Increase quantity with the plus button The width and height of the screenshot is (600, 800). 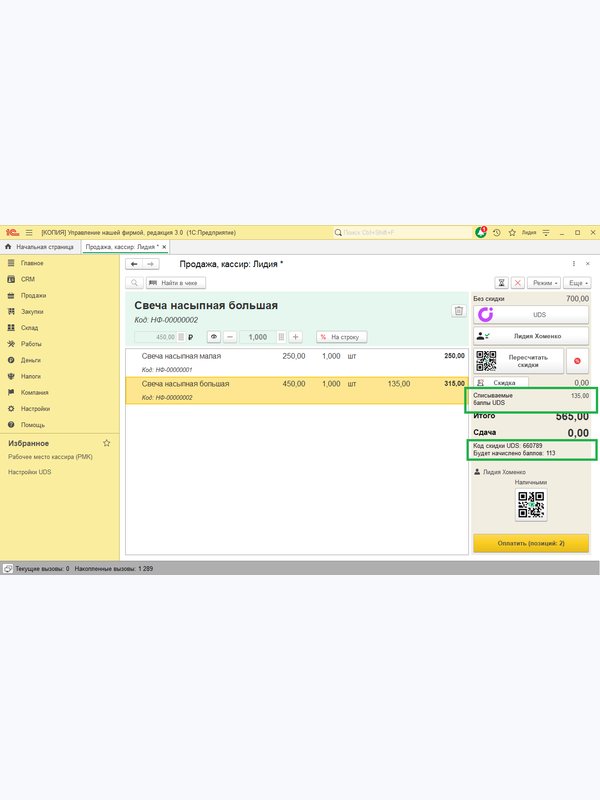[295, 337]
